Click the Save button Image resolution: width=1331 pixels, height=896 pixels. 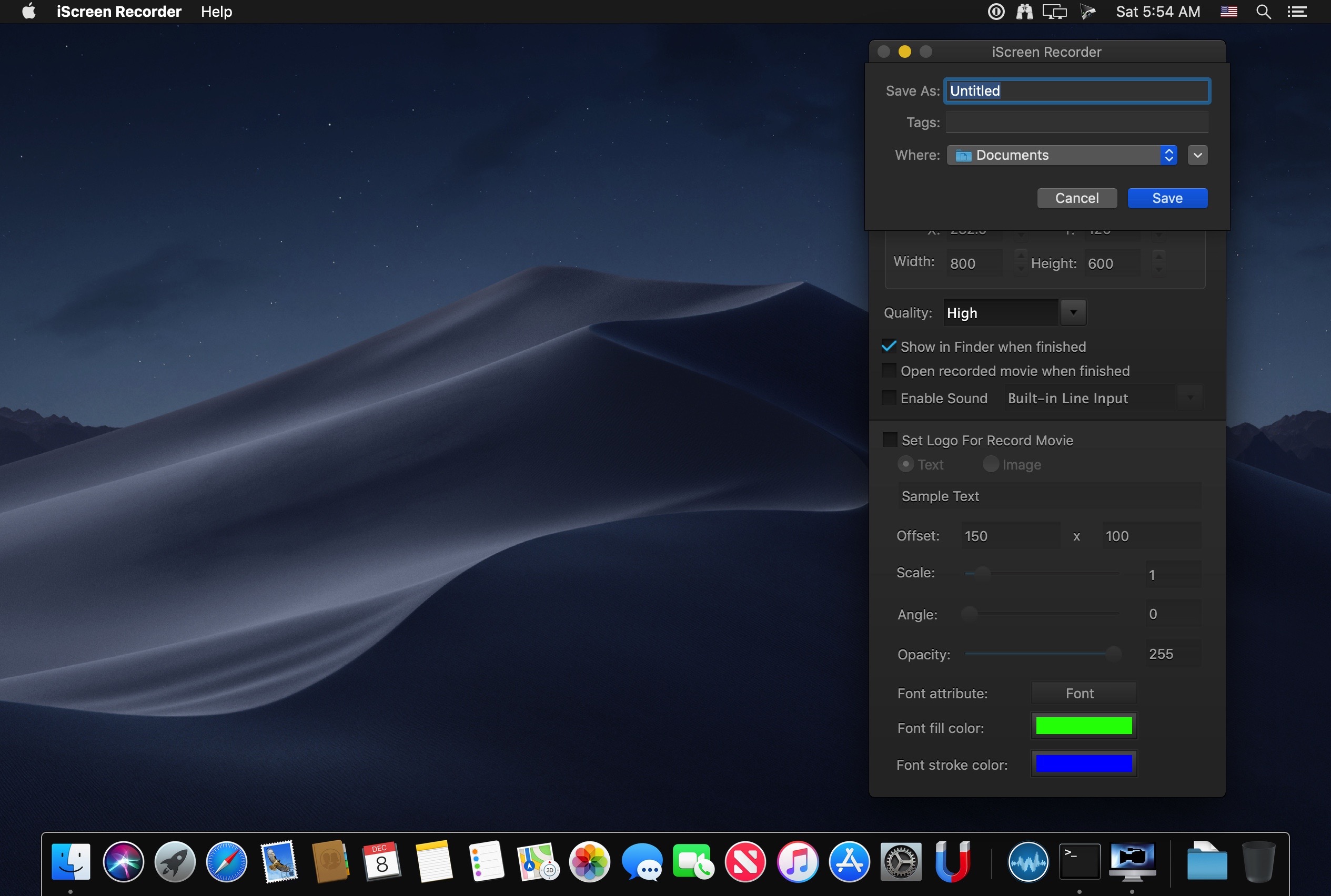(1167, 198)
